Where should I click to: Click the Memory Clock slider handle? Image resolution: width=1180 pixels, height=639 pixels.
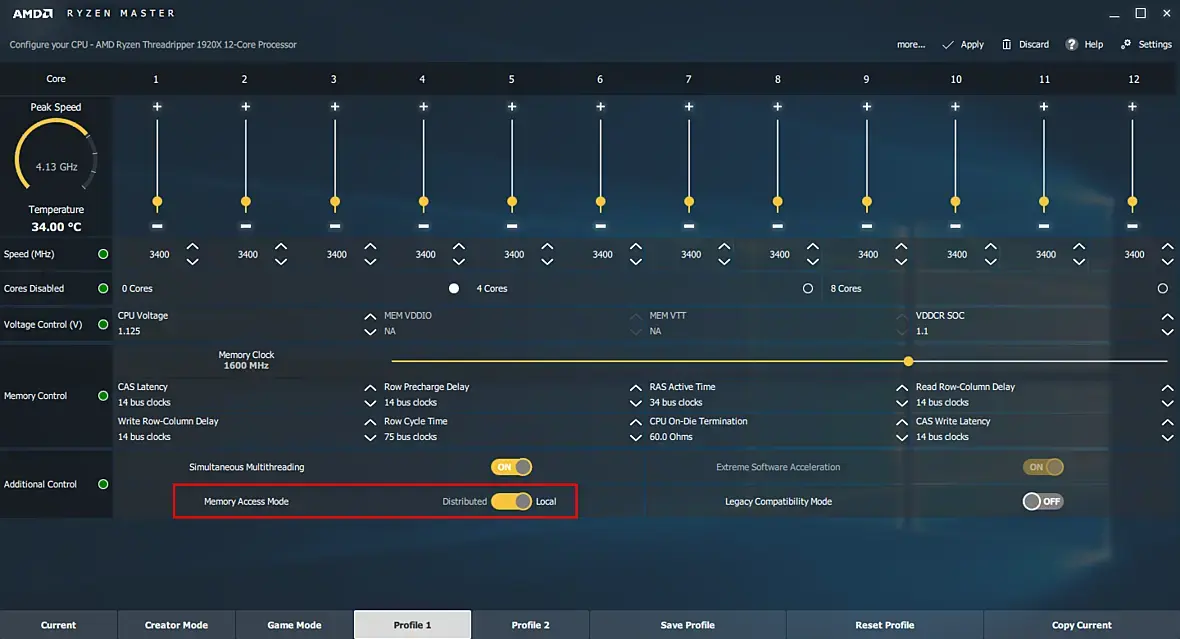908,361
